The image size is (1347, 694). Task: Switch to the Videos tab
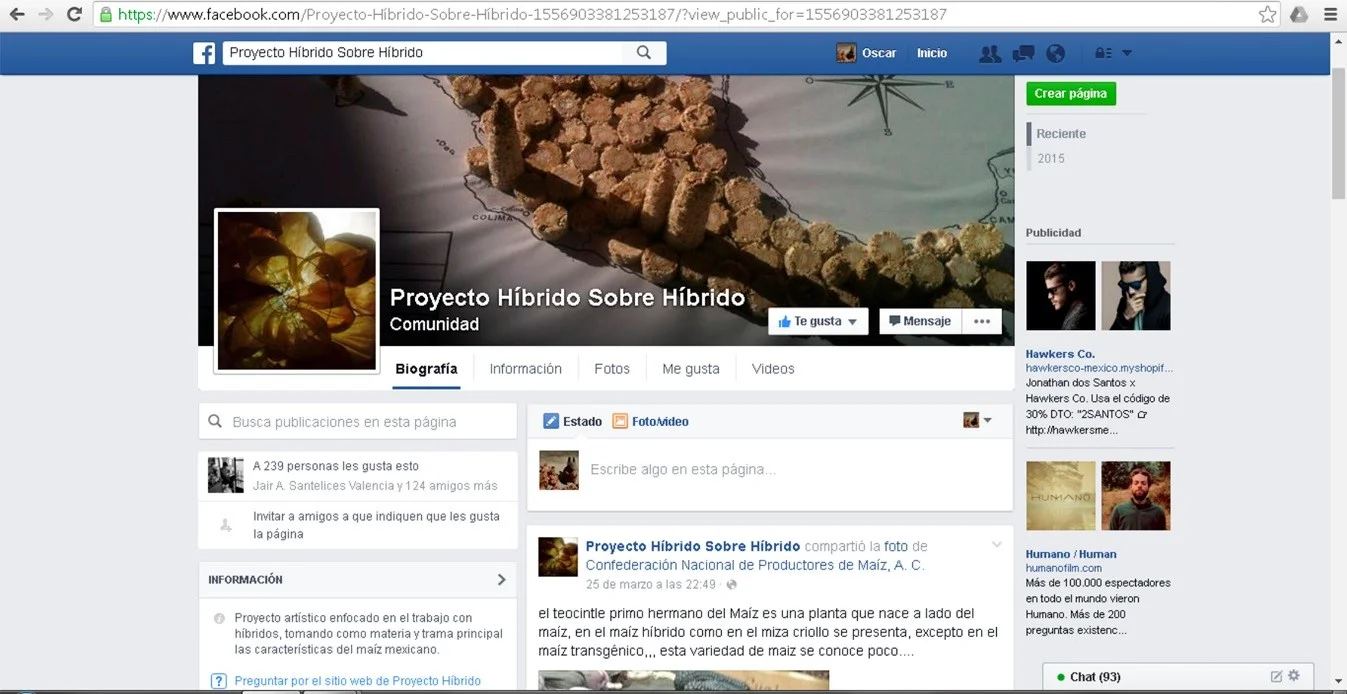click(x=773, y=368)
